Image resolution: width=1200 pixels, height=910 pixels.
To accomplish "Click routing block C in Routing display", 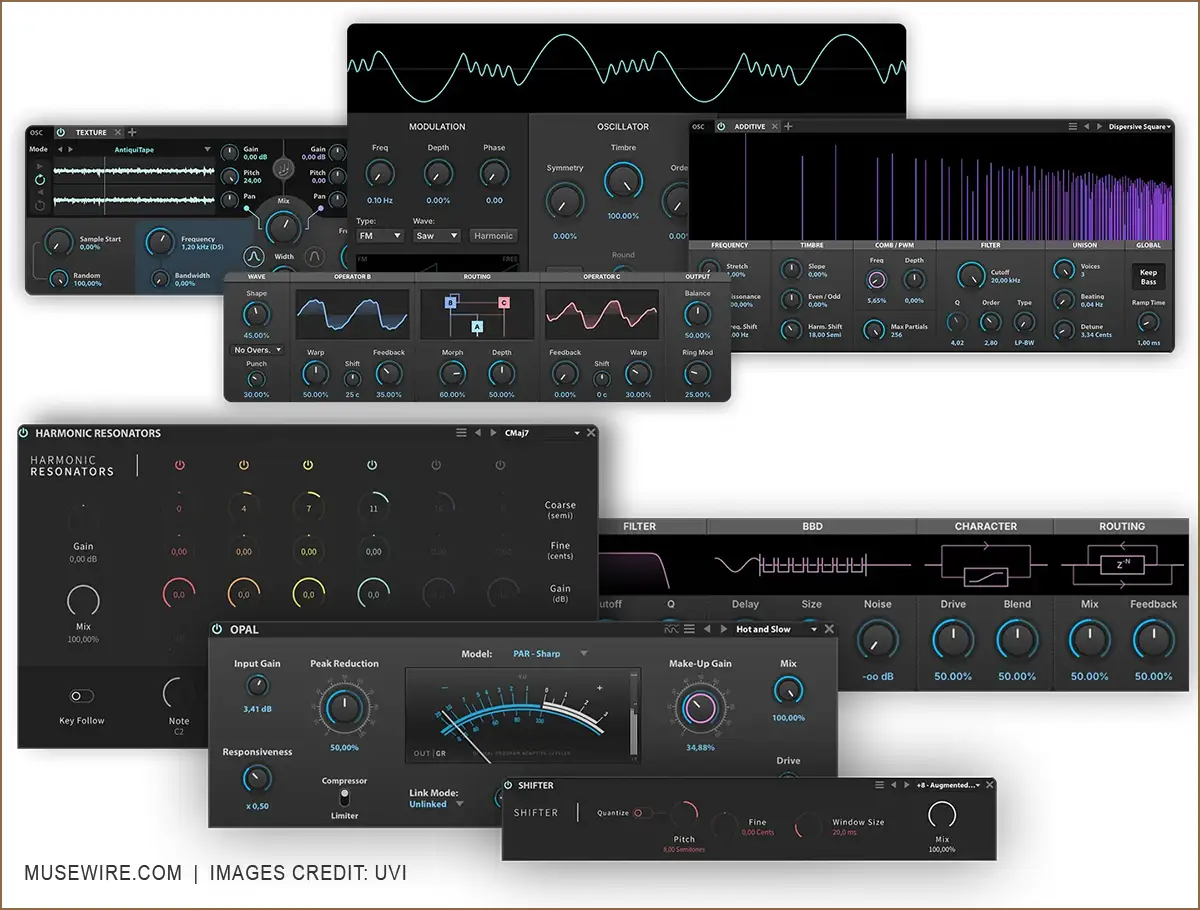I will (x=503, y=302).
